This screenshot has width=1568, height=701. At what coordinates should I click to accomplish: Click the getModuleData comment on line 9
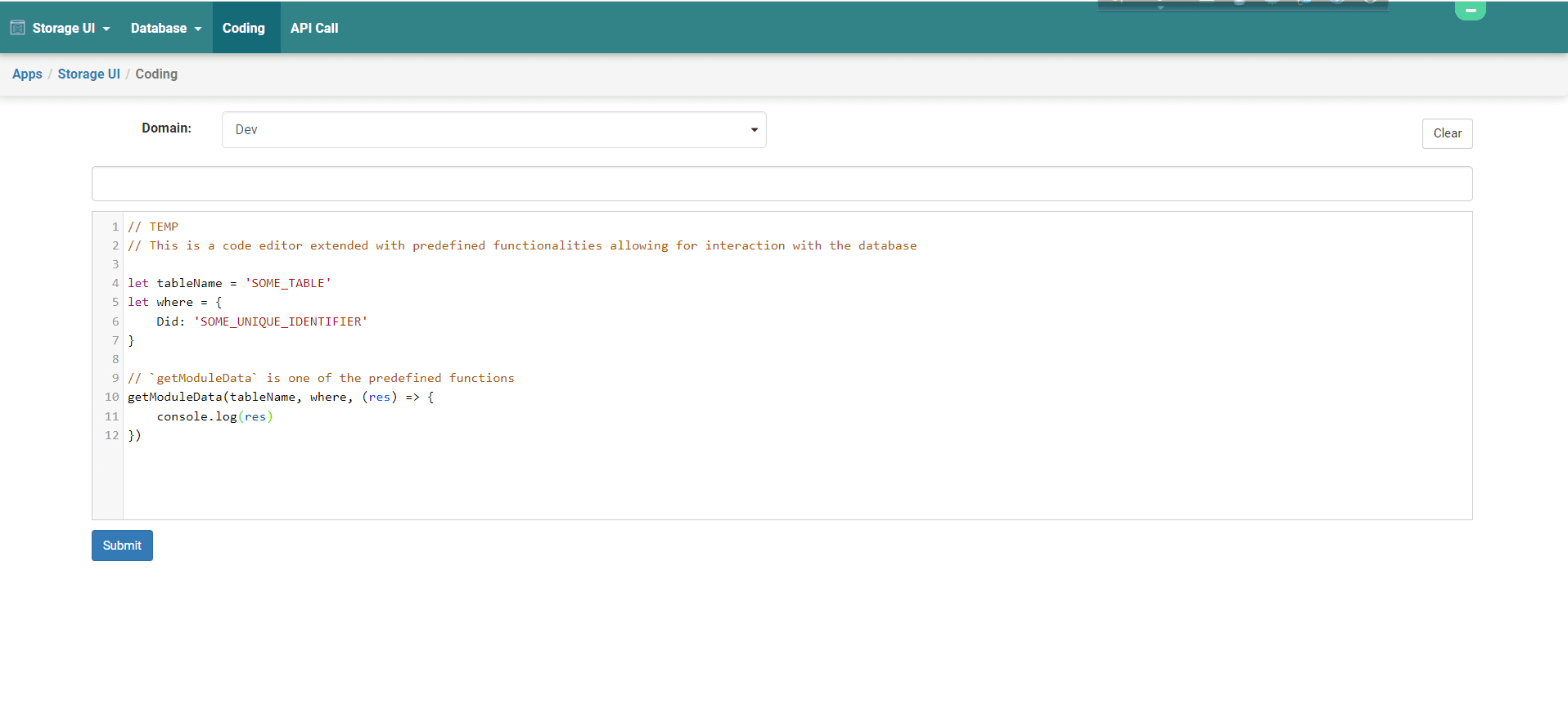[321, 378]
